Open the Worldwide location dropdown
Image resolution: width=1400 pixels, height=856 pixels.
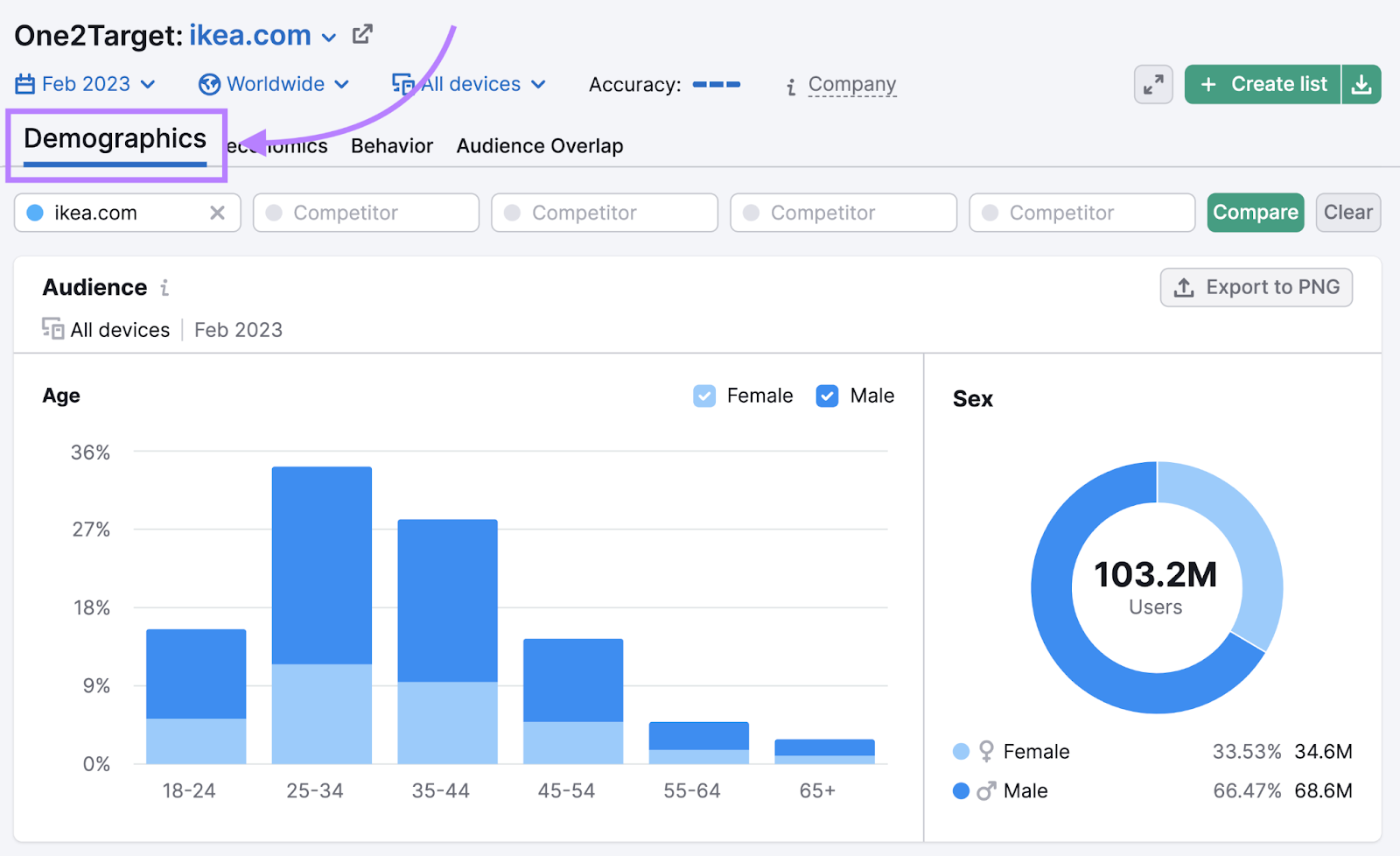pos(274,84)
